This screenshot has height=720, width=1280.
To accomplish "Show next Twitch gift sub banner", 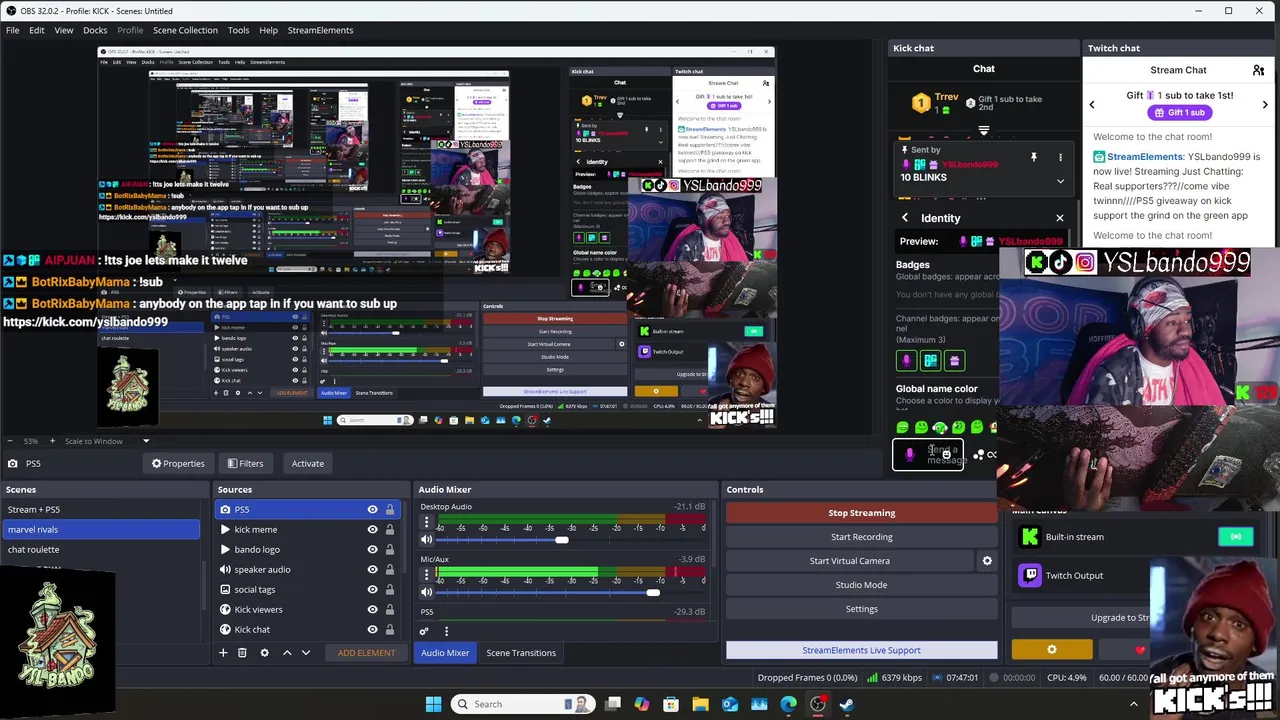I will [1265, 104].
